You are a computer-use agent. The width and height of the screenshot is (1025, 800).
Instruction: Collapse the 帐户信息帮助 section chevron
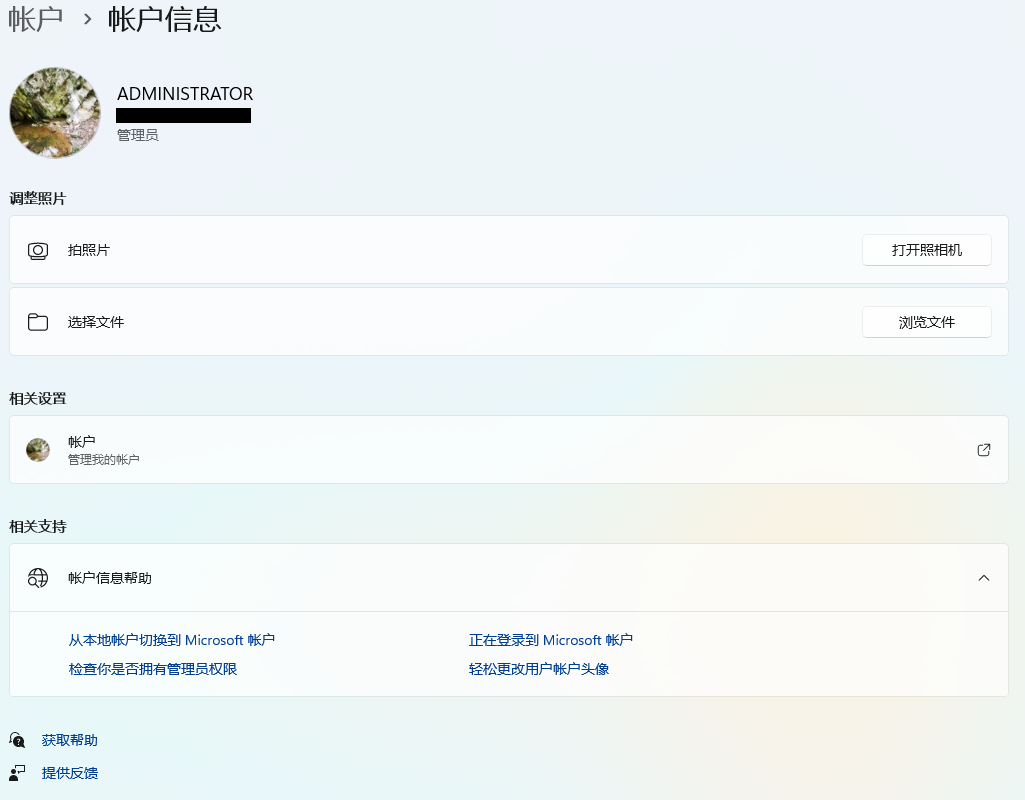pyautogui.click(x=984, y=578)
